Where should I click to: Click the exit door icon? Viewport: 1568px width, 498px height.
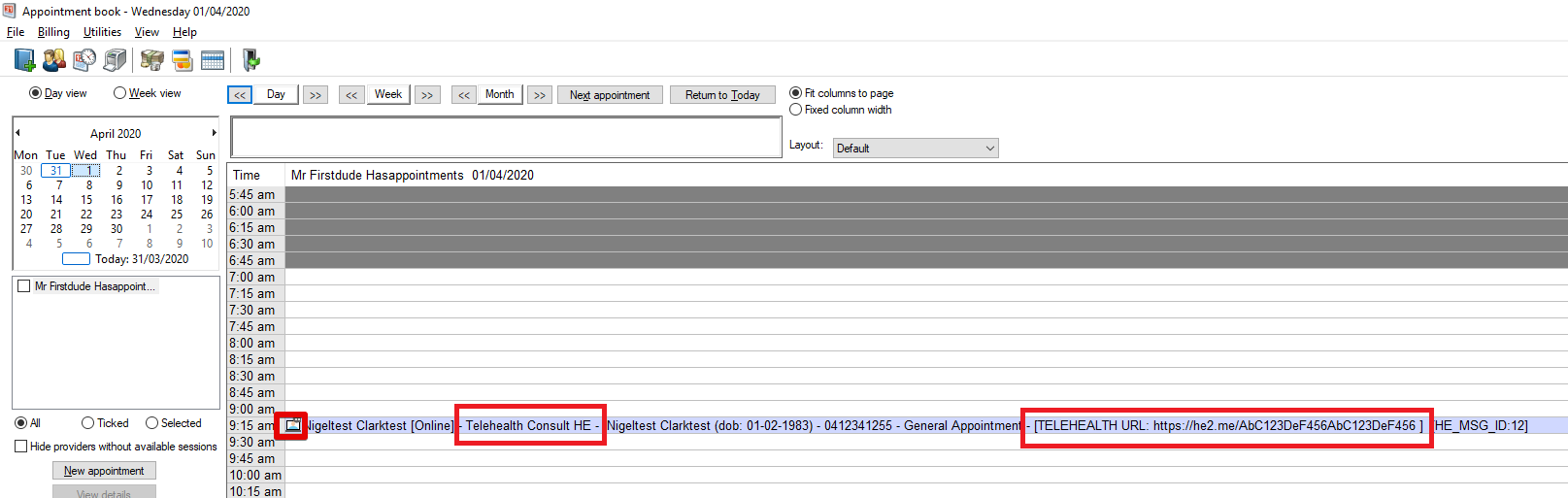tap(250, 60)
